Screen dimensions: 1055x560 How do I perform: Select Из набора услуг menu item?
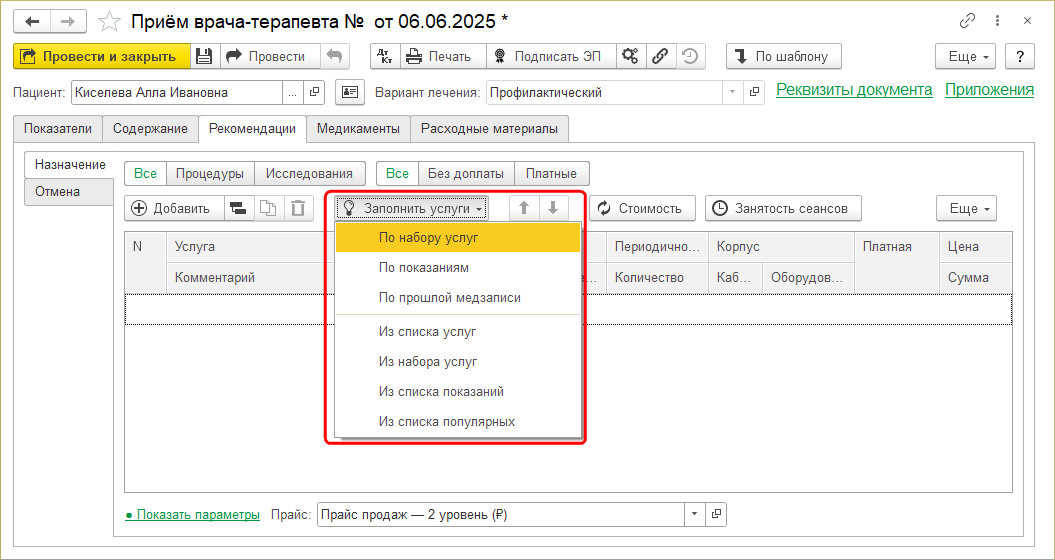[x=458, y=361]
